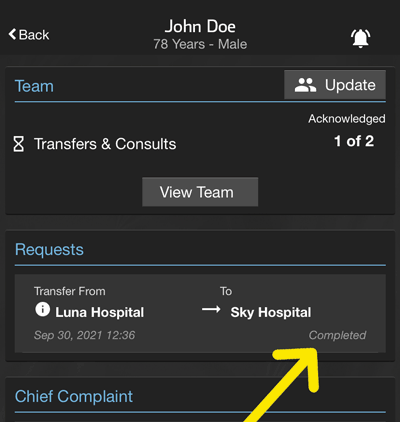
Task: Click the info icon beside Luna Hospital
Action: pos(43,310)
